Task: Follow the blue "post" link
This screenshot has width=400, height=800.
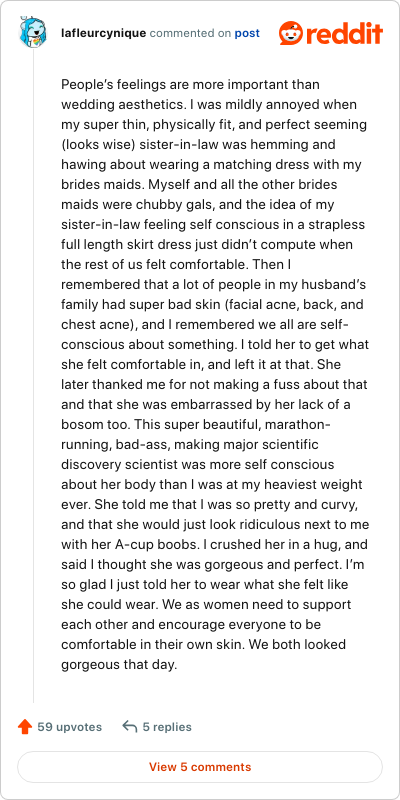Action: [247, 34]
